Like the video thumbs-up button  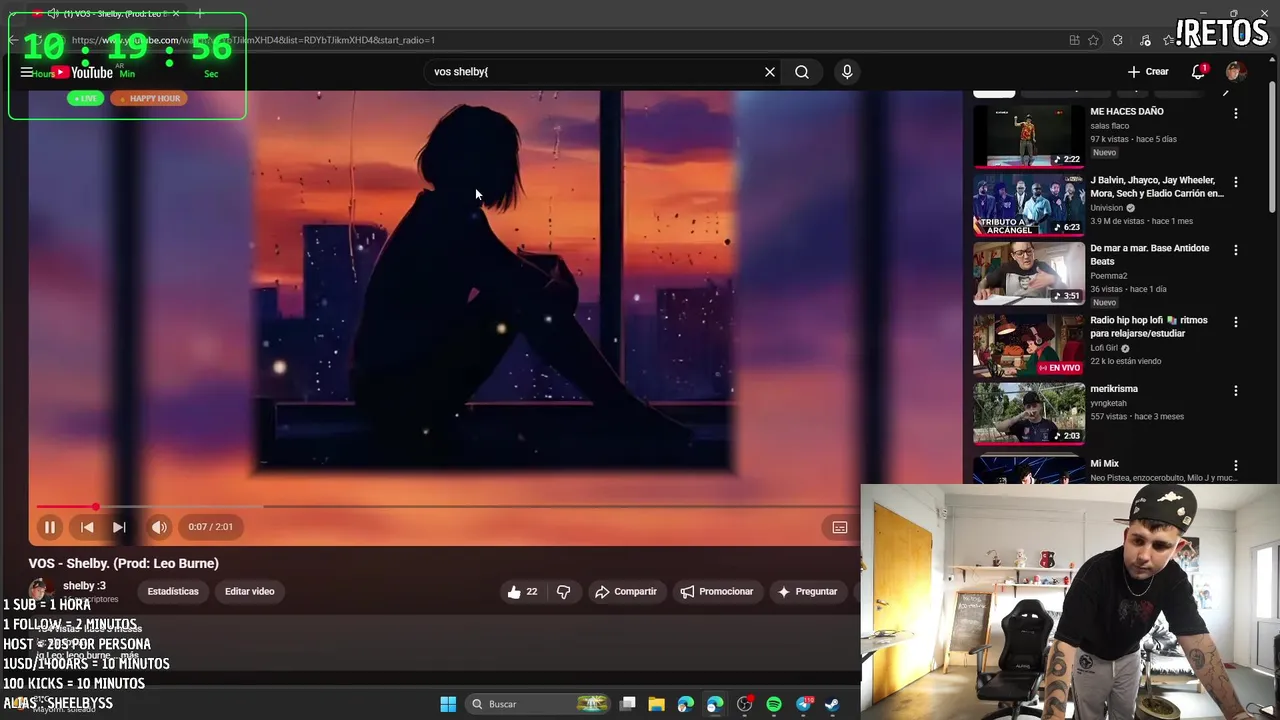[x=522, y=592]
